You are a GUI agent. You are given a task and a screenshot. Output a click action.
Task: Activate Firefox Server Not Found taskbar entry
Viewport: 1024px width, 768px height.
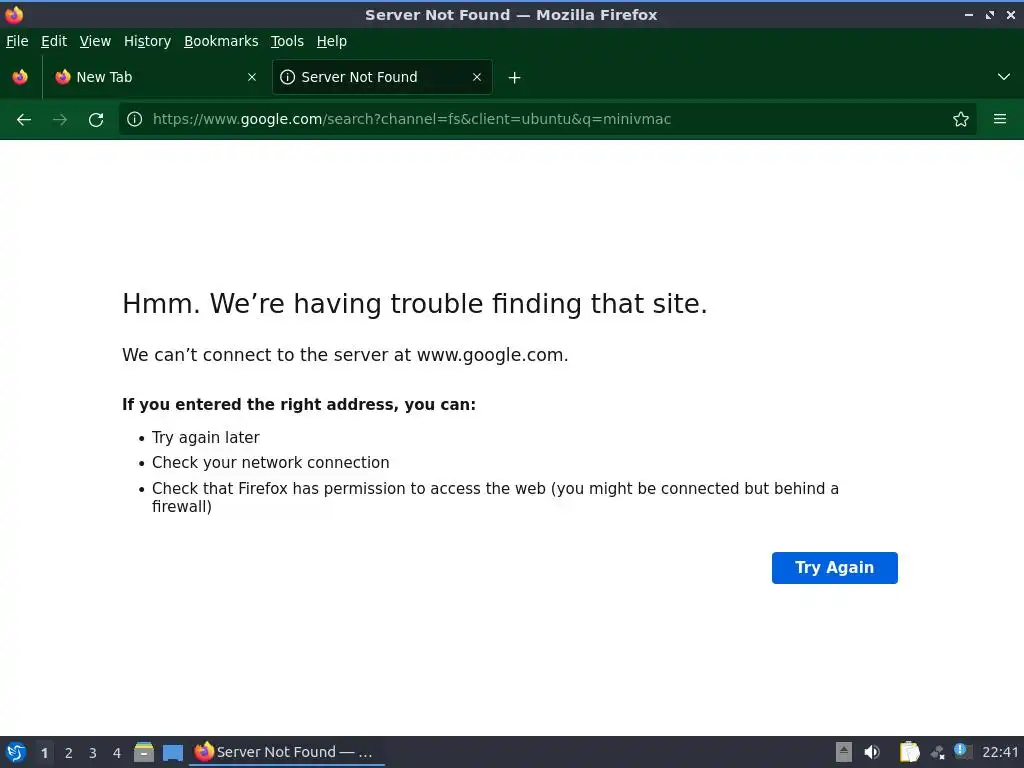pyautogui.click(x=287, y=752)
